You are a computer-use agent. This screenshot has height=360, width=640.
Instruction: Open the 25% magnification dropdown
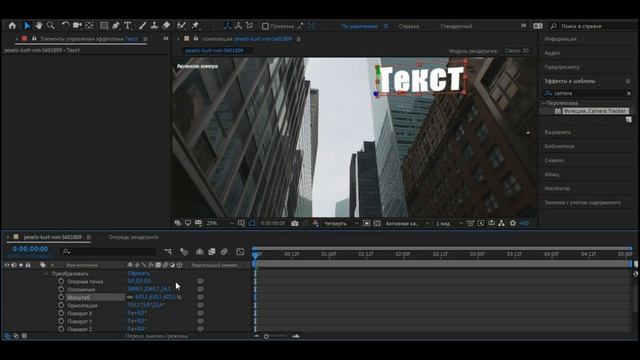220,223
